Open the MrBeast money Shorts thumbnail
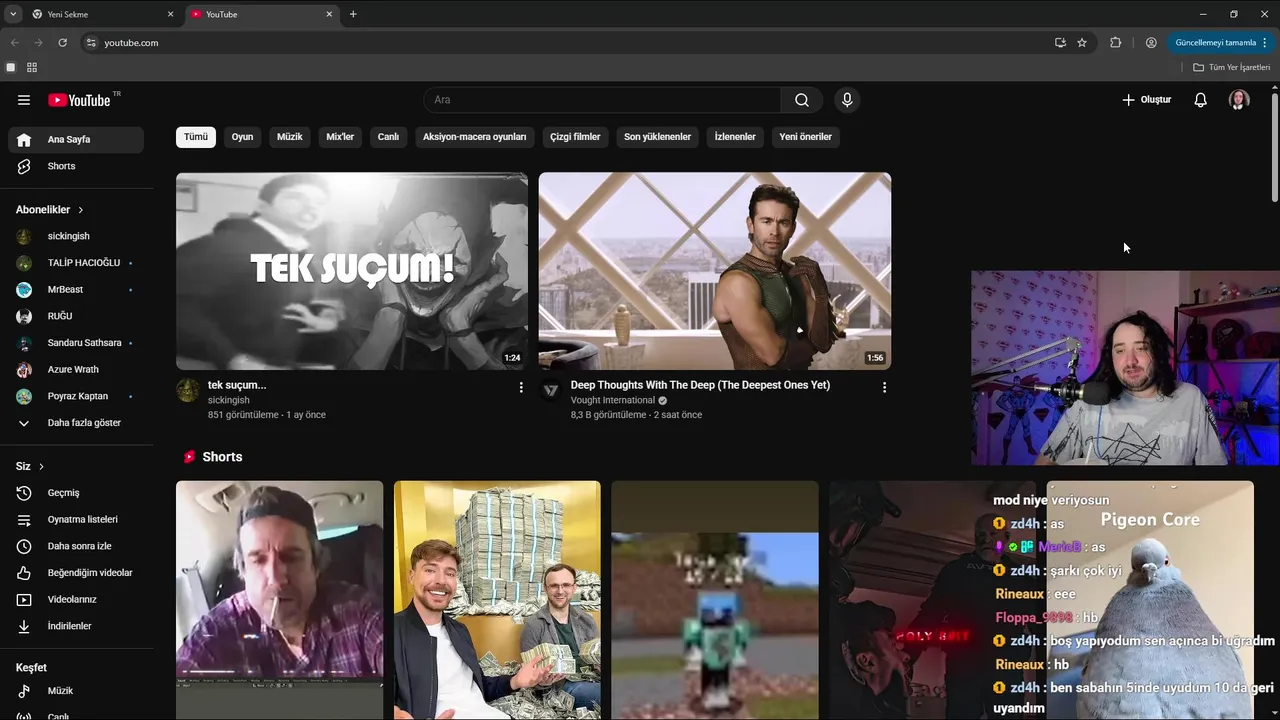This screenshot has height=720, width=1280. [497, 600]
